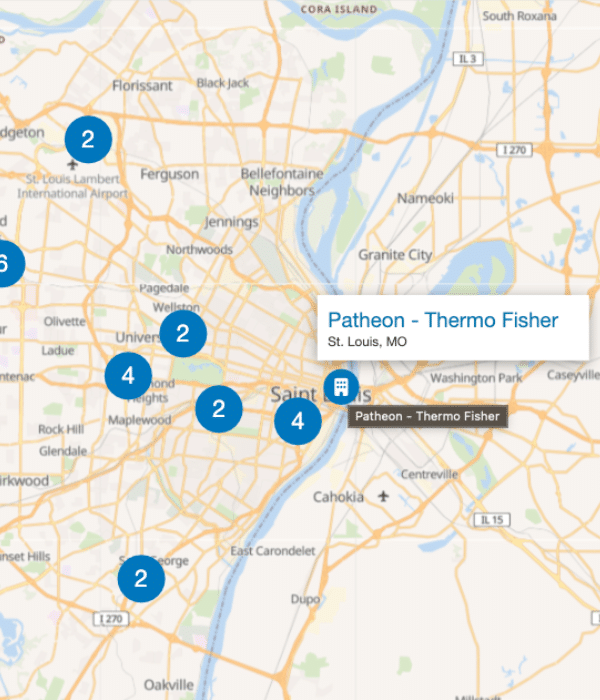Click the Oakville map label
The width and height of the screenshot is (600, 700).
[x=169, y=685]
